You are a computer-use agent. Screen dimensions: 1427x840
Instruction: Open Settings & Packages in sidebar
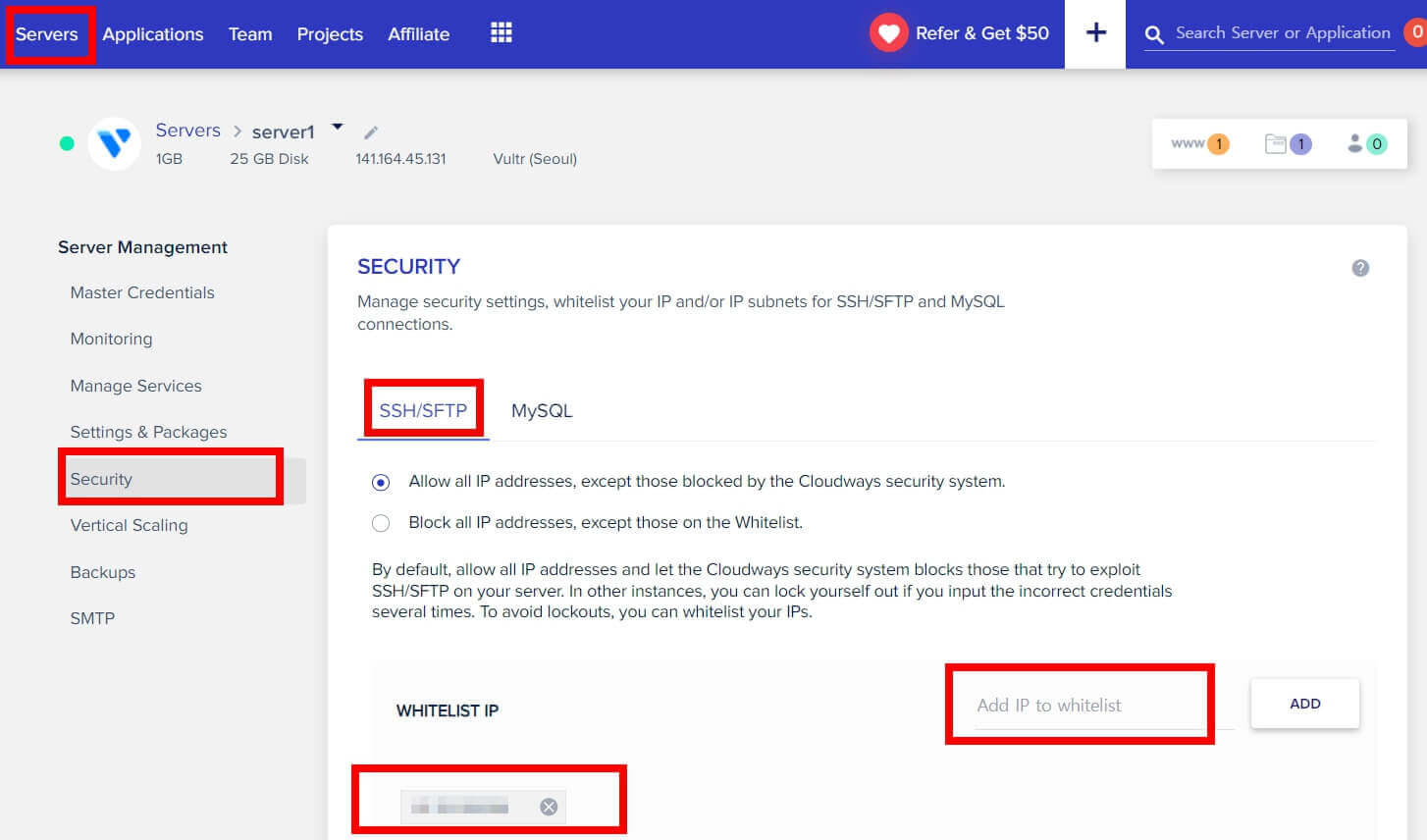click(148, 432)
